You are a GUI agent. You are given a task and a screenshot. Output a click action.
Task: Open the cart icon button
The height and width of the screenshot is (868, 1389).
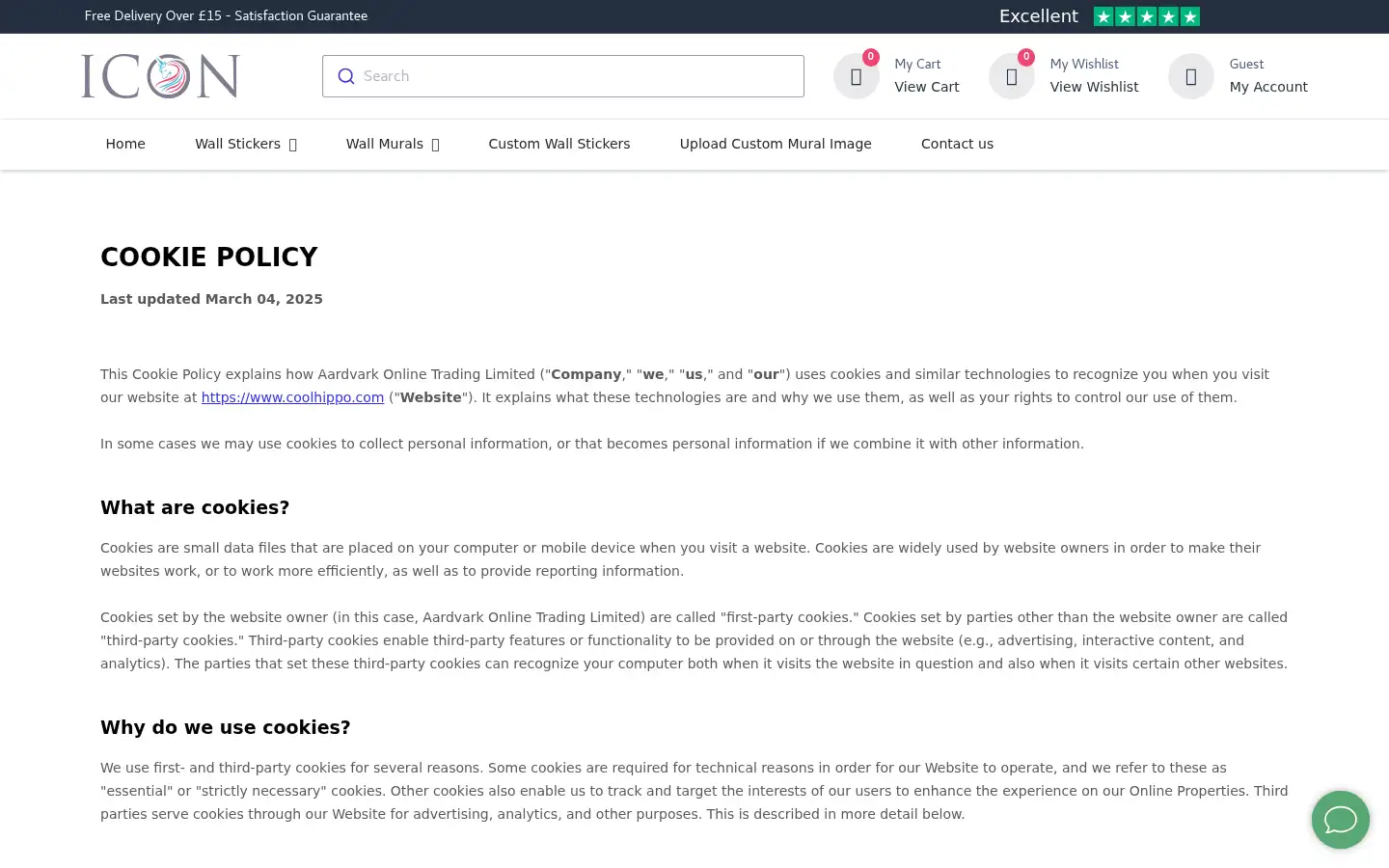tap(856, 76)
